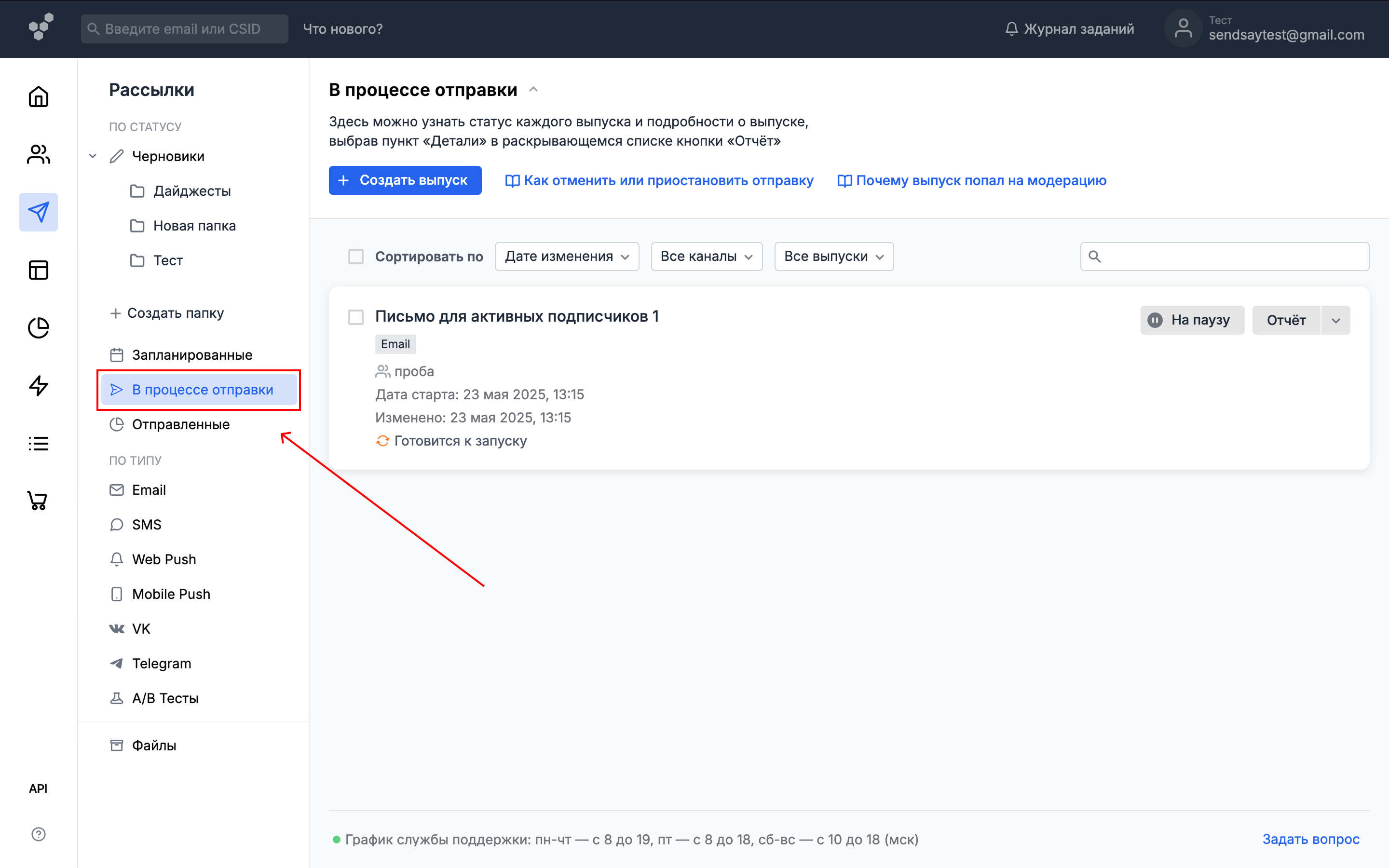1389x868 pixels.
Task: Click the help question mark icon
Action: click(x=39, y=834)
